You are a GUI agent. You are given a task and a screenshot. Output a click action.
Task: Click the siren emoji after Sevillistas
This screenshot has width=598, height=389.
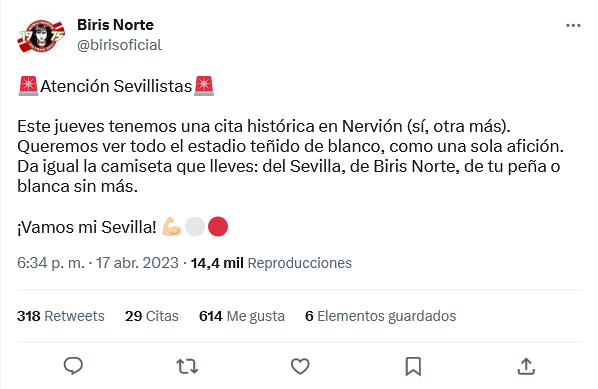204,86
